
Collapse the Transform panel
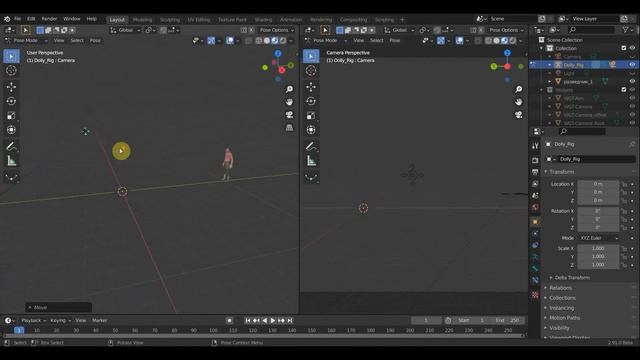(561, 171)
